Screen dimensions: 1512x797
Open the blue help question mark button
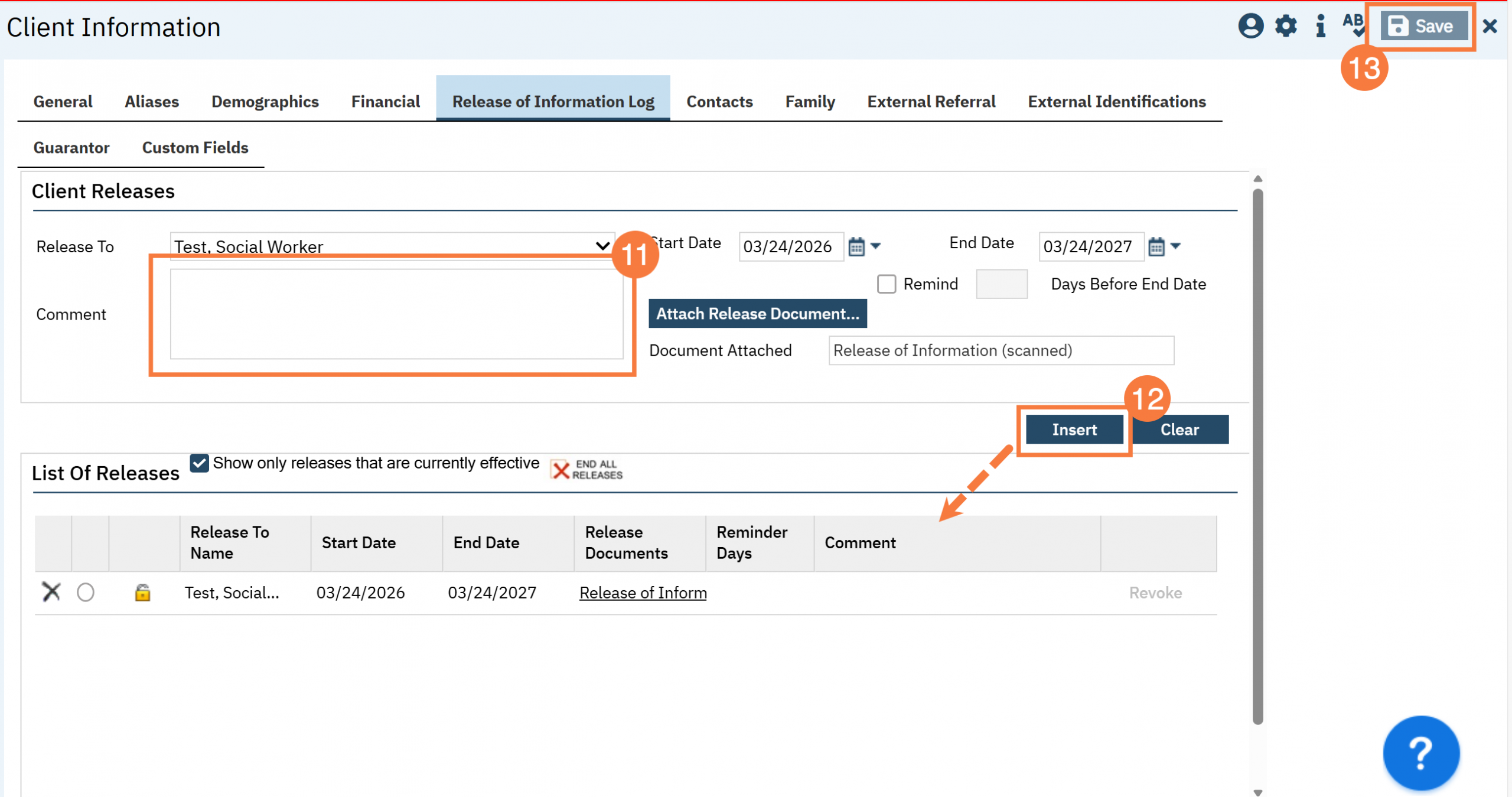1420,752
